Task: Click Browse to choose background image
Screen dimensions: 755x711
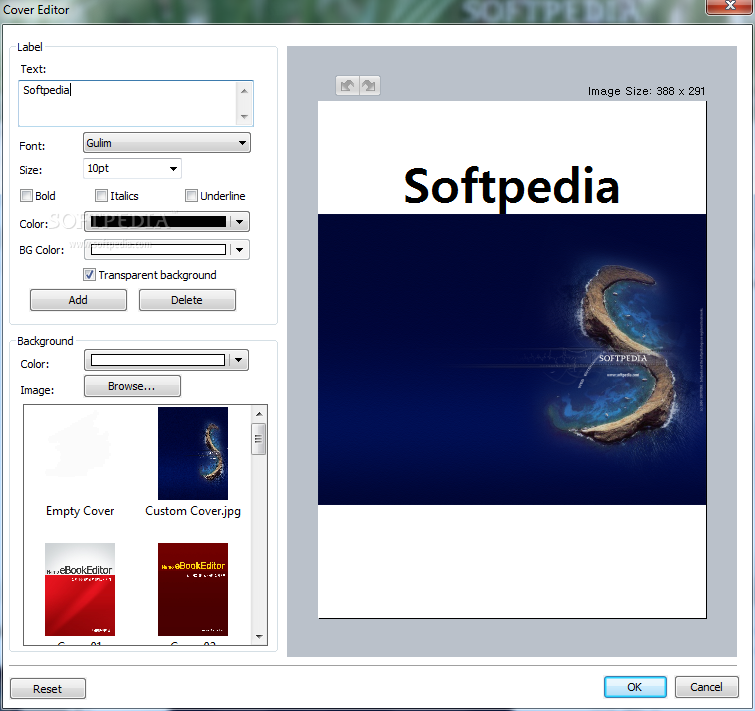Action: pos(132,386)
